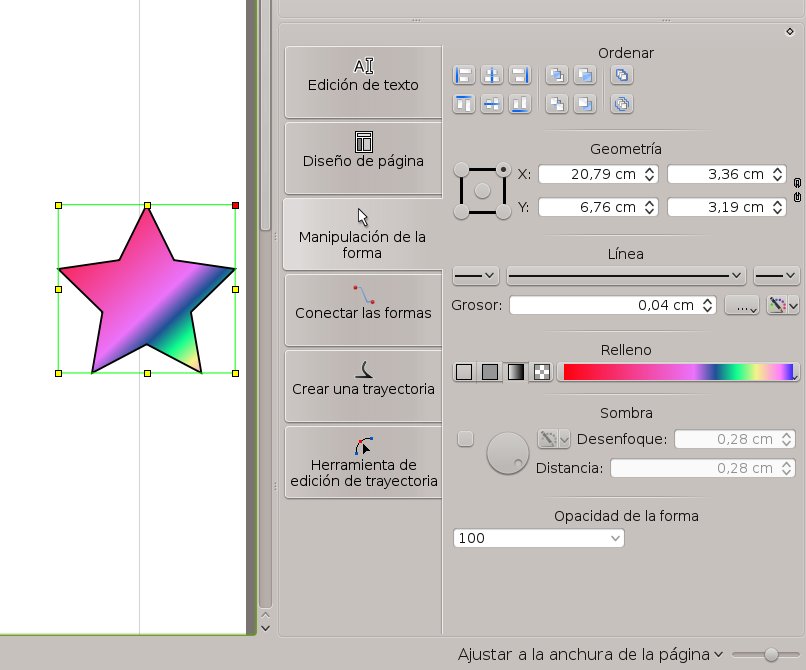Select the Diseño de página tool
Image resolution: width=806 pixels, height=670 pixels.
point(363,158)
